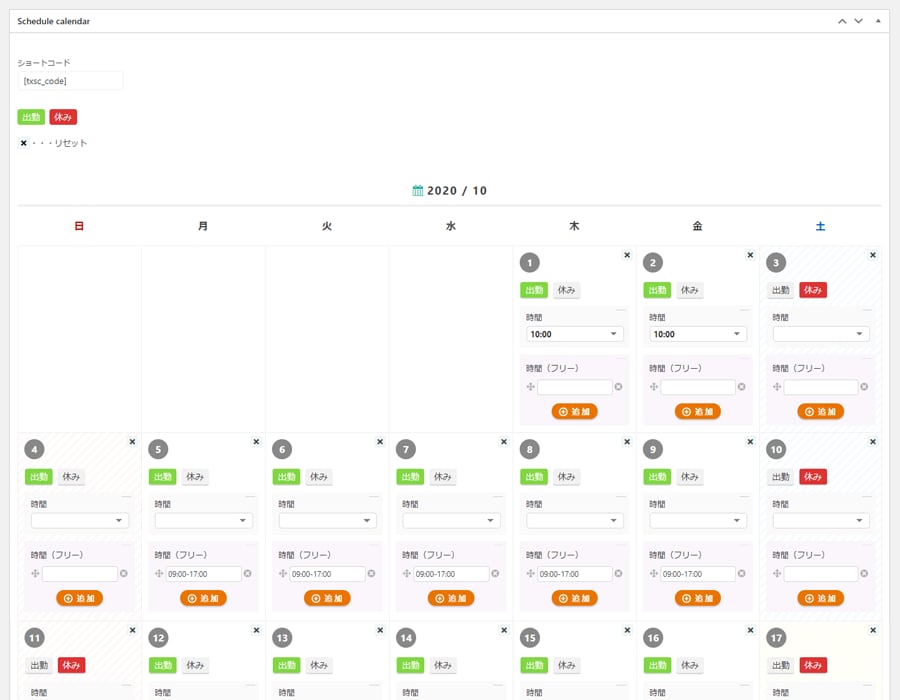Set day 1 to 休み
Image resolution: width=900 pixels, height=700 pixels.
(x=566, y=290)
